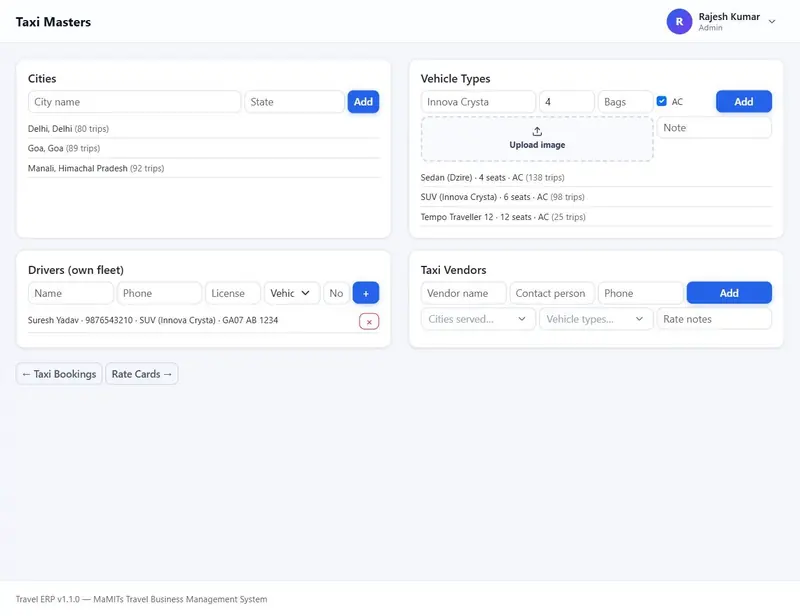The height and width of the screenshot is (616, 800).
Task: Click the Taxi Masters page title
Action: (x=53, y=22)
